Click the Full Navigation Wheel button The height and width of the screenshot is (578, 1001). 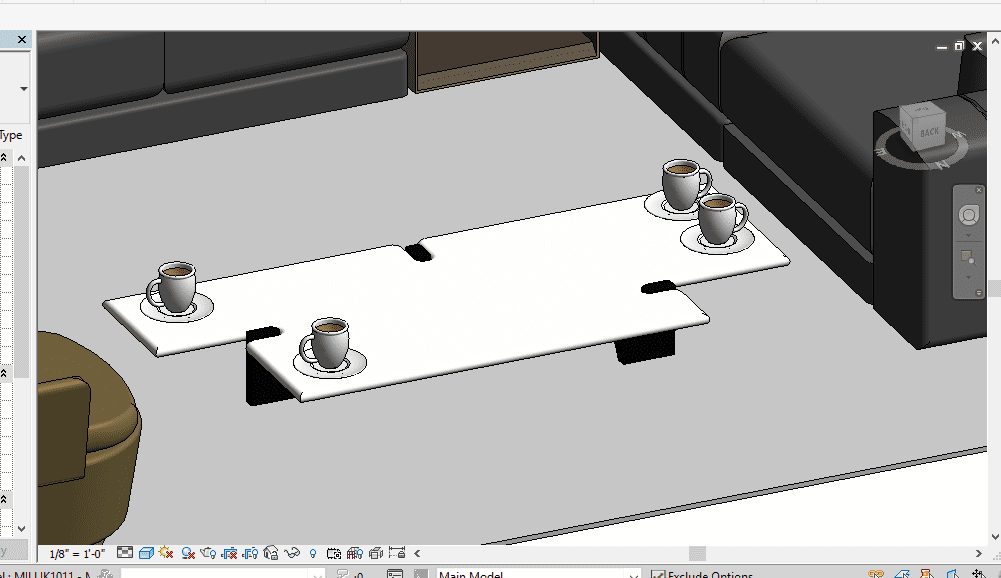tap(967, 215)
